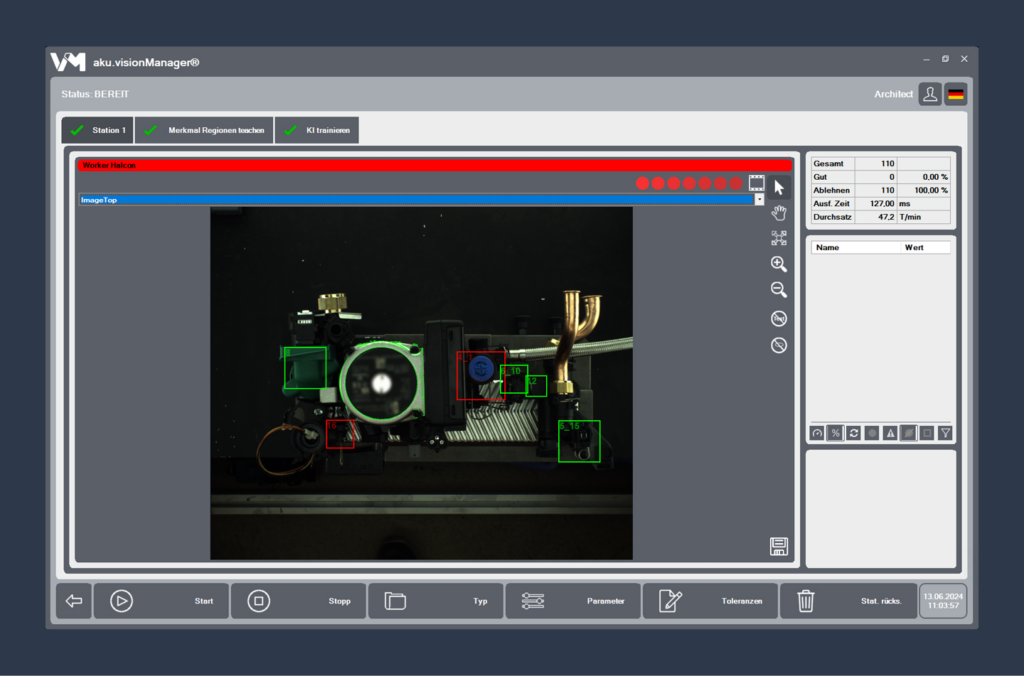
Task: Select the pointer/selection tool
Action: [x=779, y=186]
